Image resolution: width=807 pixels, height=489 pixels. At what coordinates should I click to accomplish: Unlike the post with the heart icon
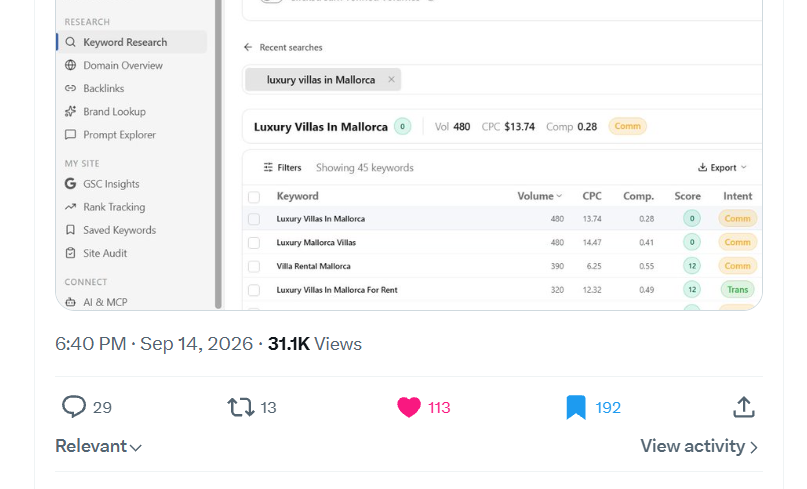(409, 407)
